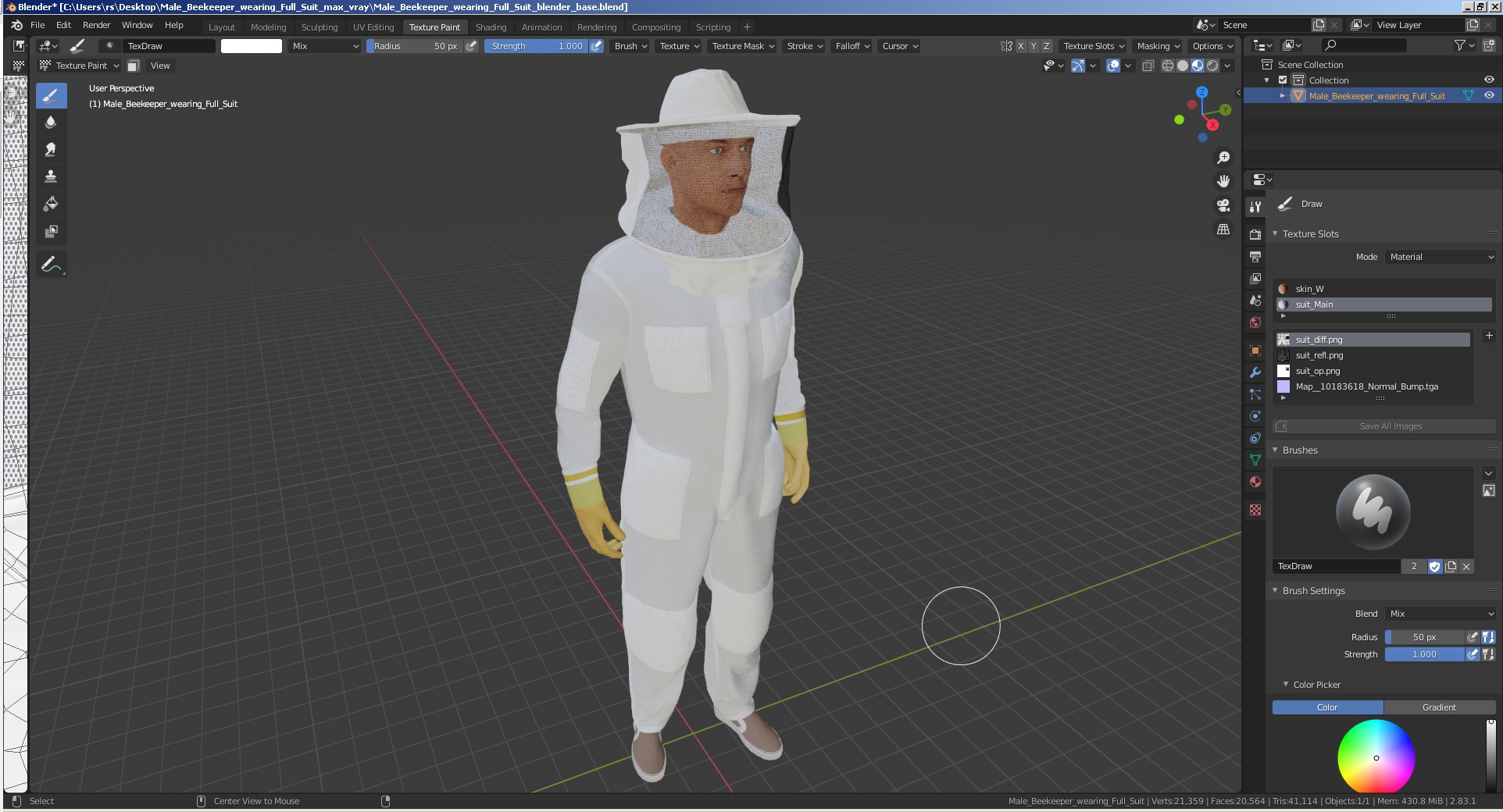Select the suit_refl.png texture
1503x812 pixels.
(x=1373, y=355)
